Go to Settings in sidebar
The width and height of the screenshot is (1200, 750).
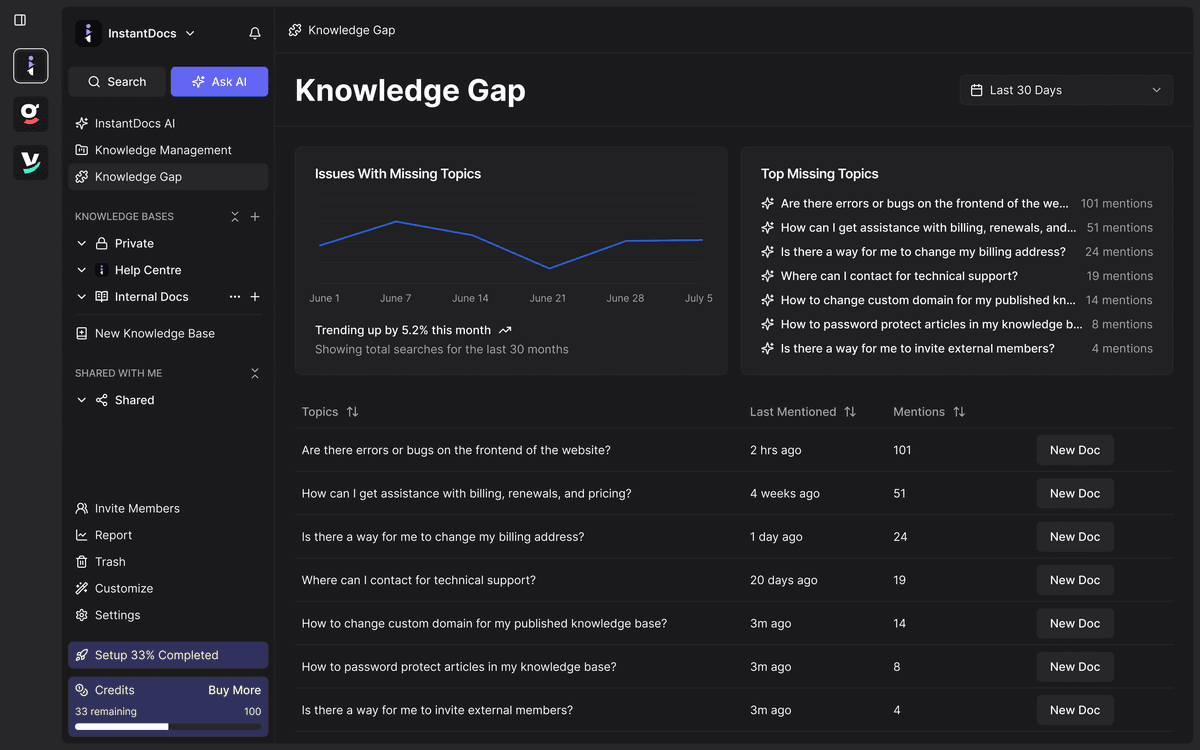(117, 615)
